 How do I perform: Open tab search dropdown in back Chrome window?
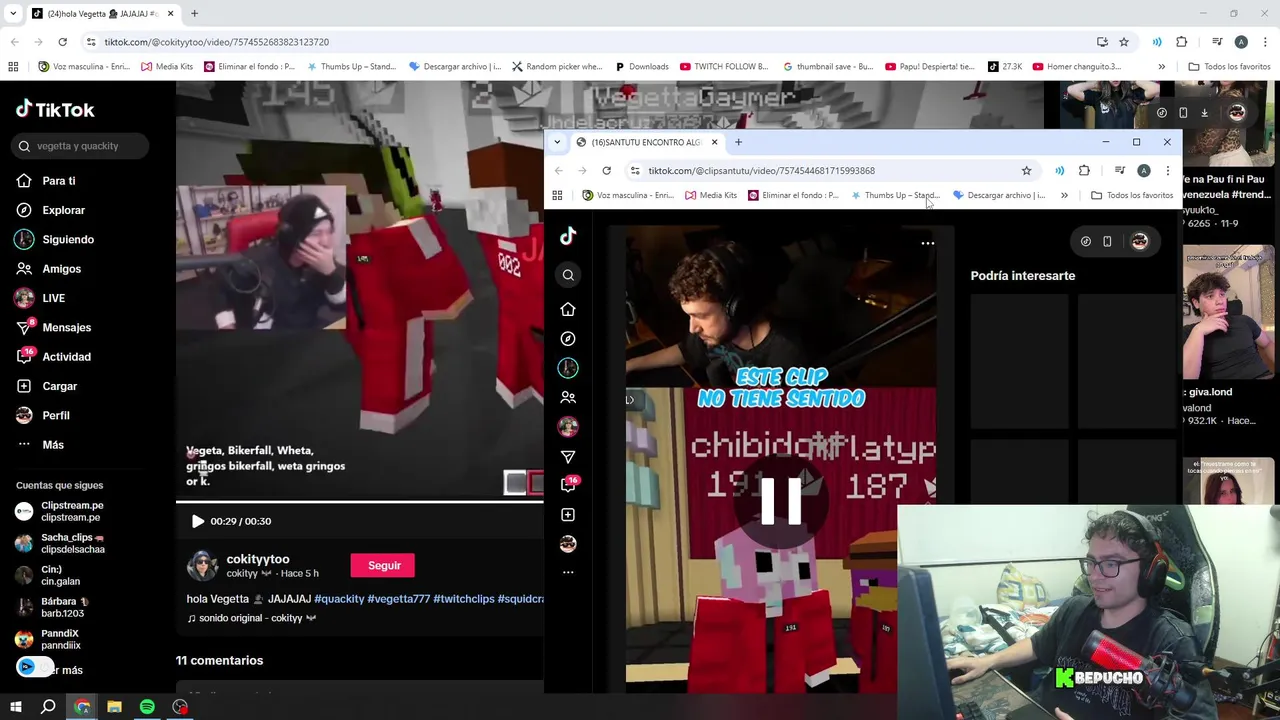click(14, 14)
